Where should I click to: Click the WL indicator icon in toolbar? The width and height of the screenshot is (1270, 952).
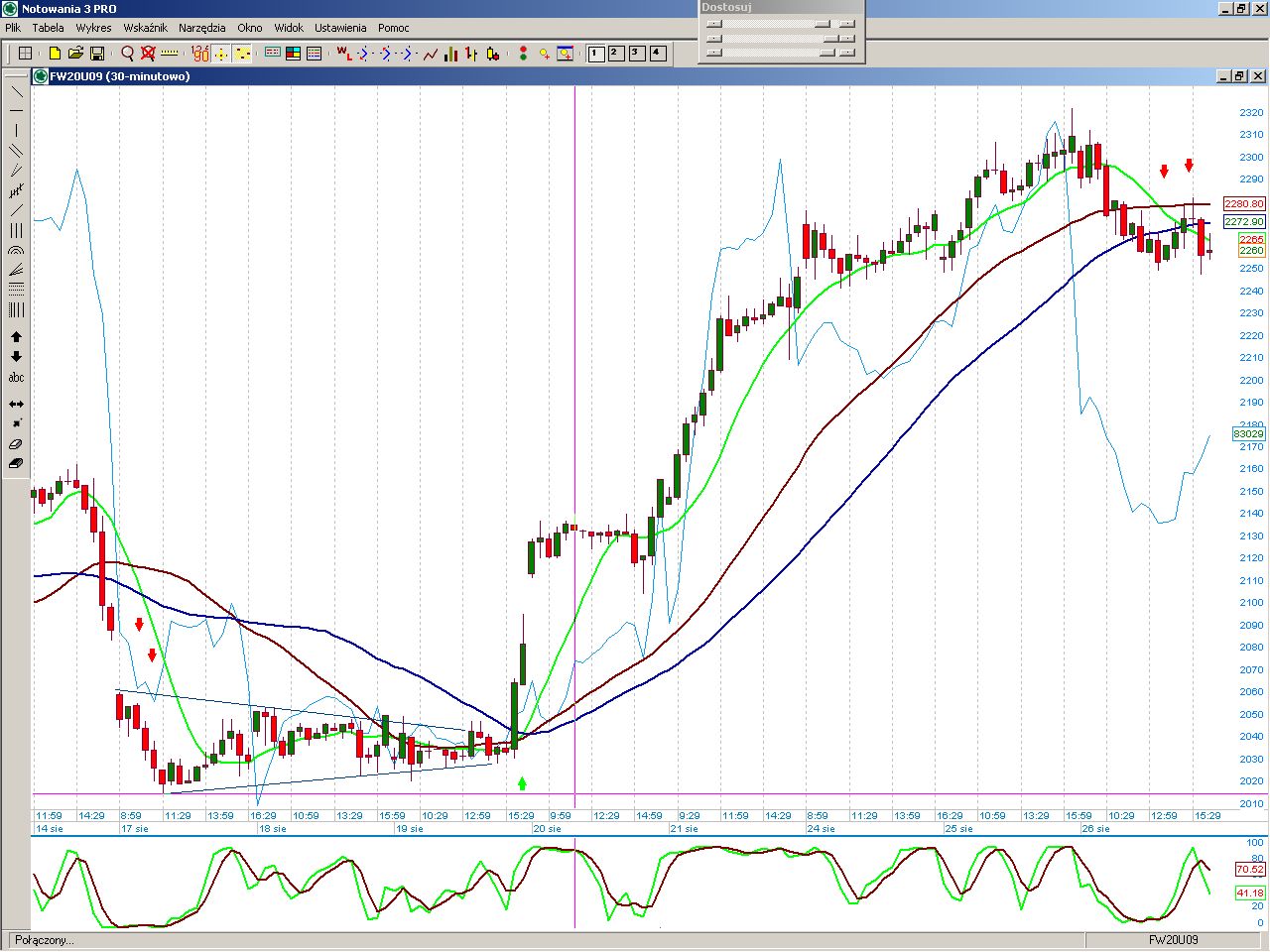click(343, 54)
